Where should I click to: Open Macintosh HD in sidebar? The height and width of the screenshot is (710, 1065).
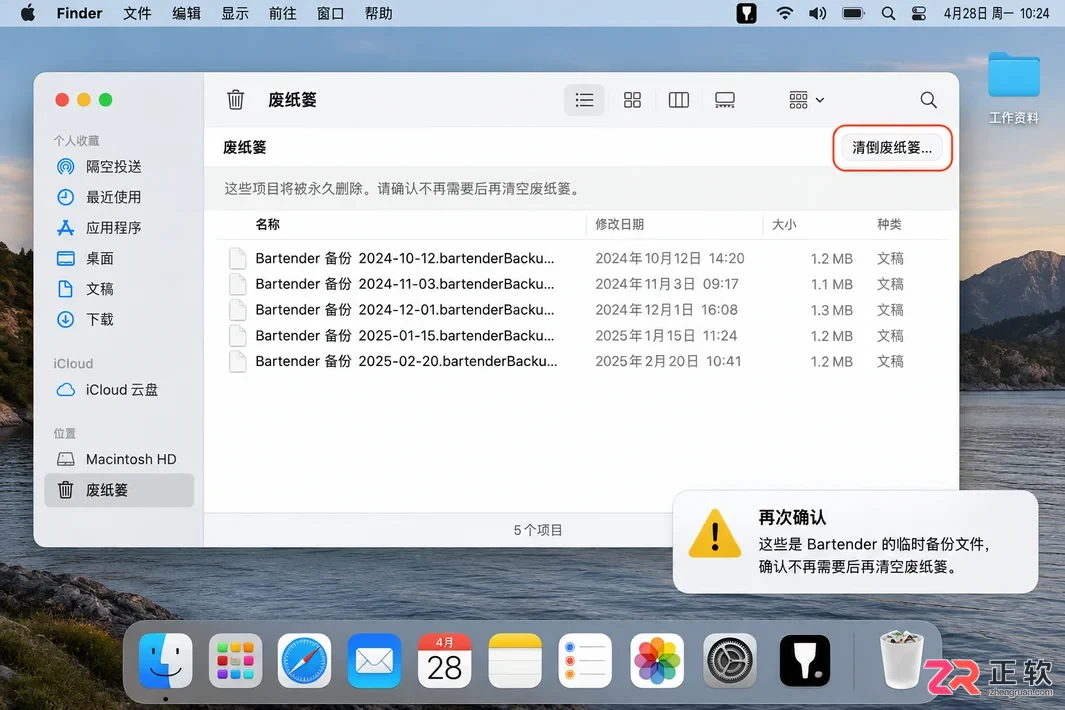(119, 459)
